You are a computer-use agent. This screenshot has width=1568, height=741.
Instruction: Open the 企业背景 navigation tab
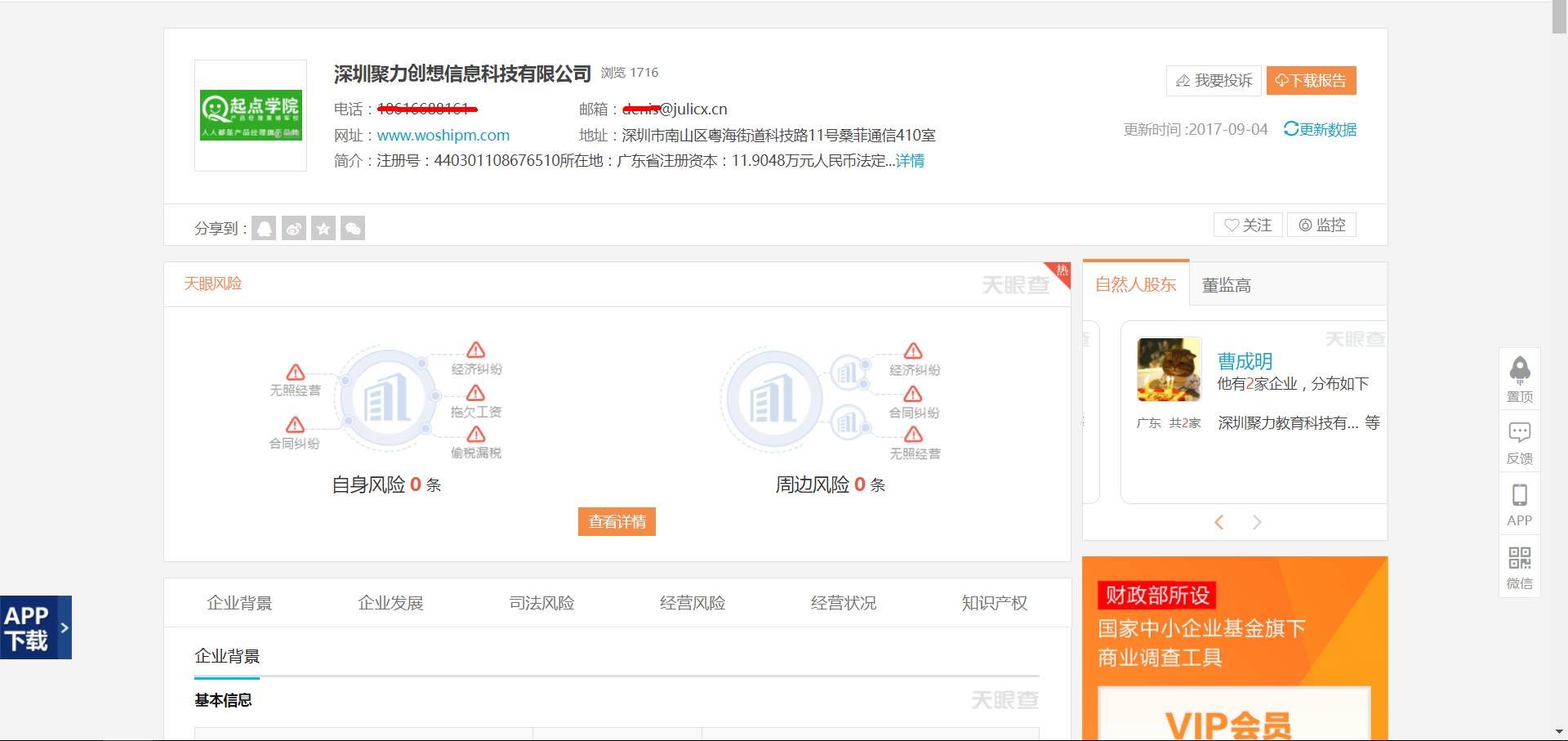239,603
